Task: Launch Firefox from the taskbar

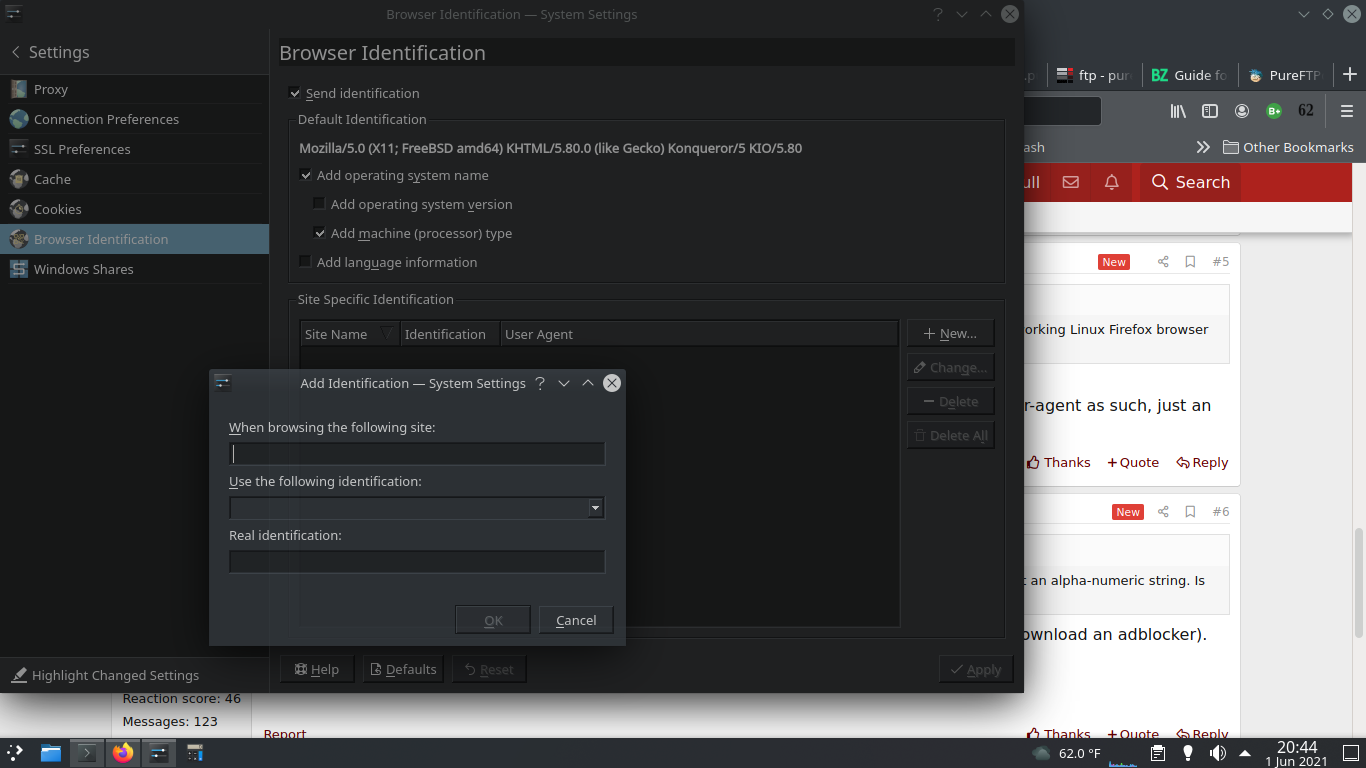Action: pyautogui.click(x=123, y=753)
